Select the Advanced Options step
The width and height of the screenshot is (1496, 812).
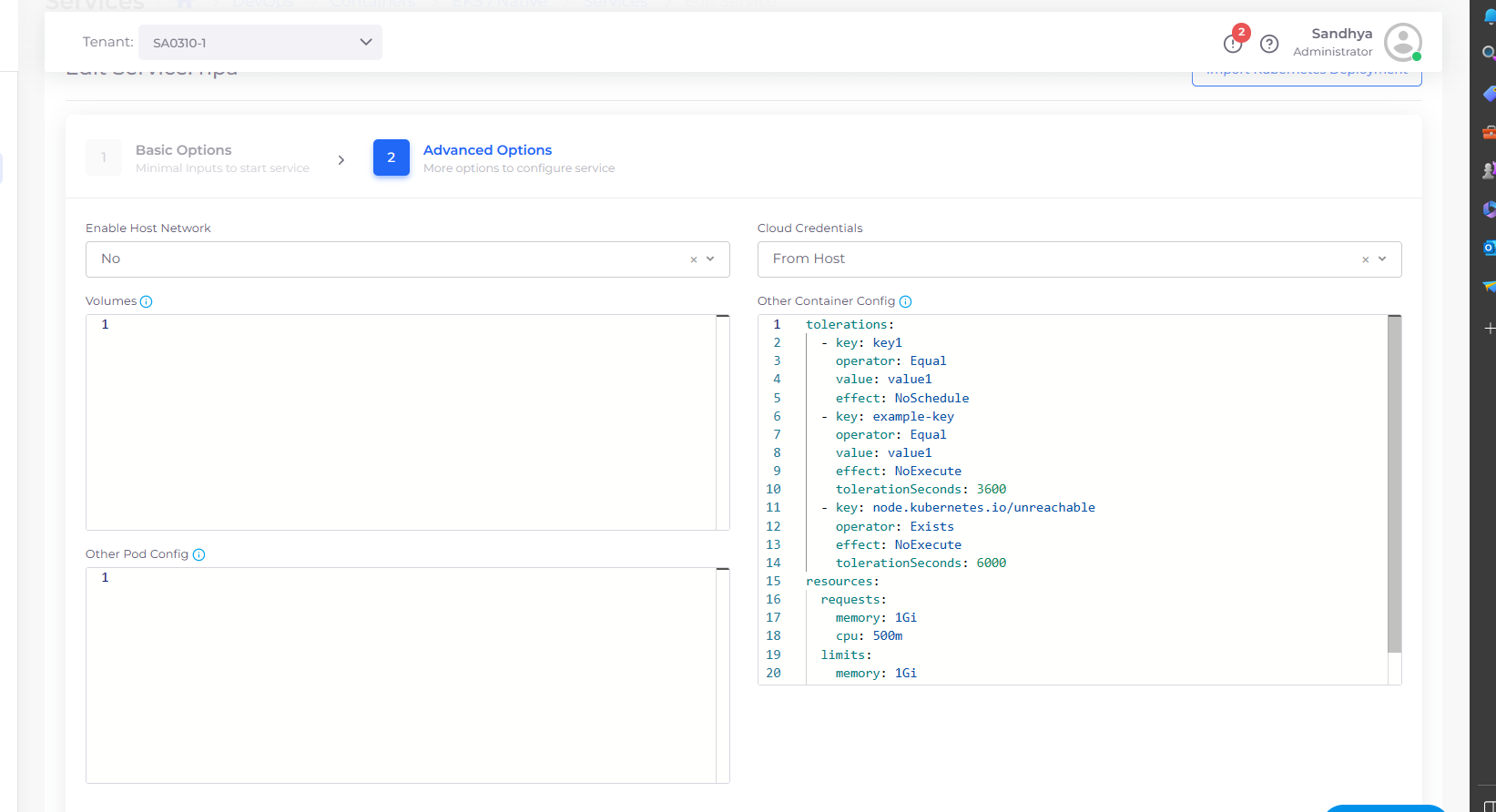(494, 158)
